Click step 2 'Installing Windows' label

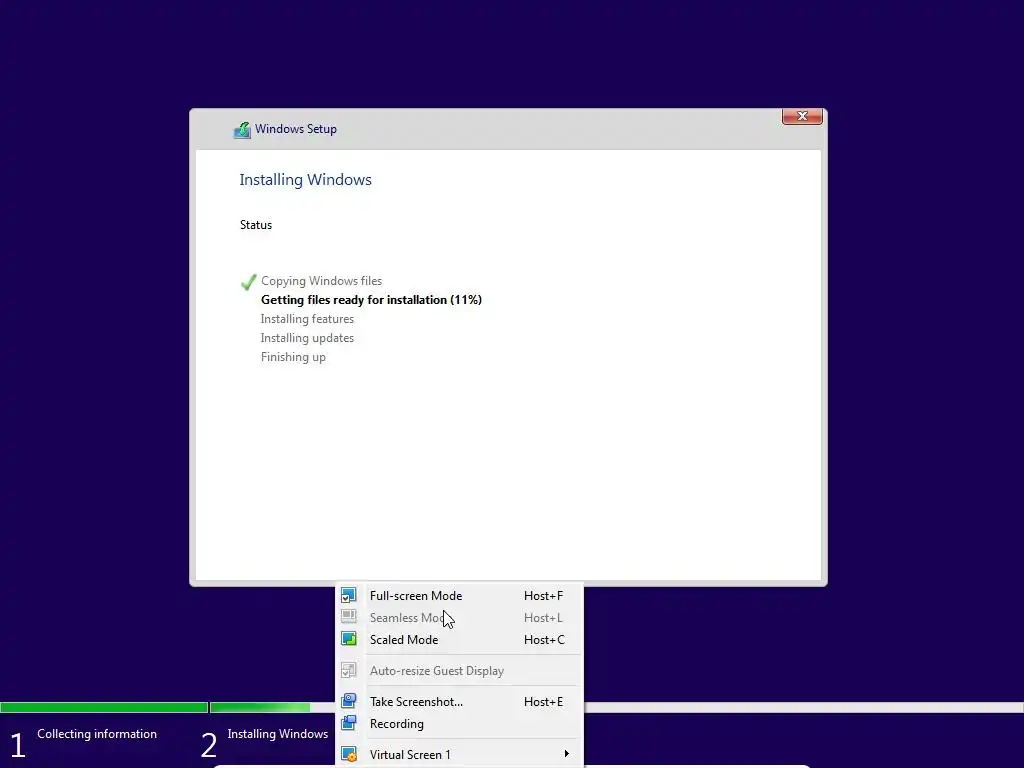[278, 734]
